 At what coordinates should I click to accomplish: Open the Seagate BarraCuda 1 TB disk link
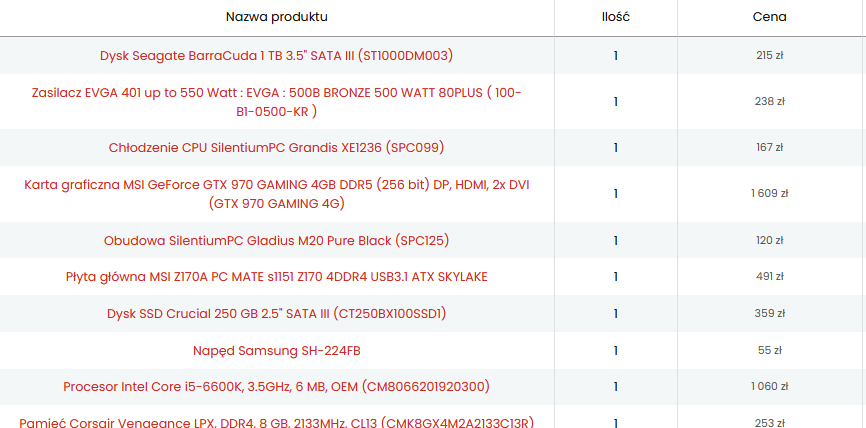click(x=276, y=56)
